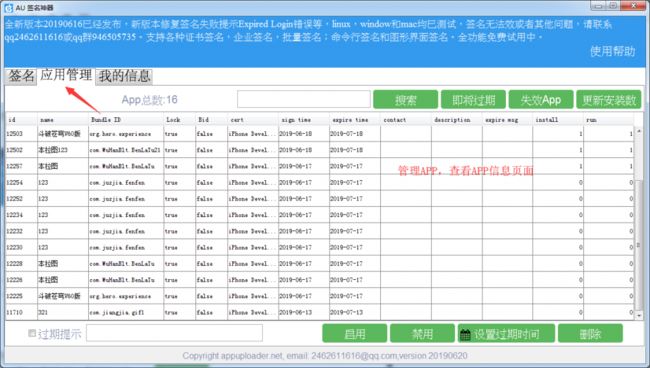The image size is (650, 368).
Task: Click 更新安装数 button
Action: 609,99
